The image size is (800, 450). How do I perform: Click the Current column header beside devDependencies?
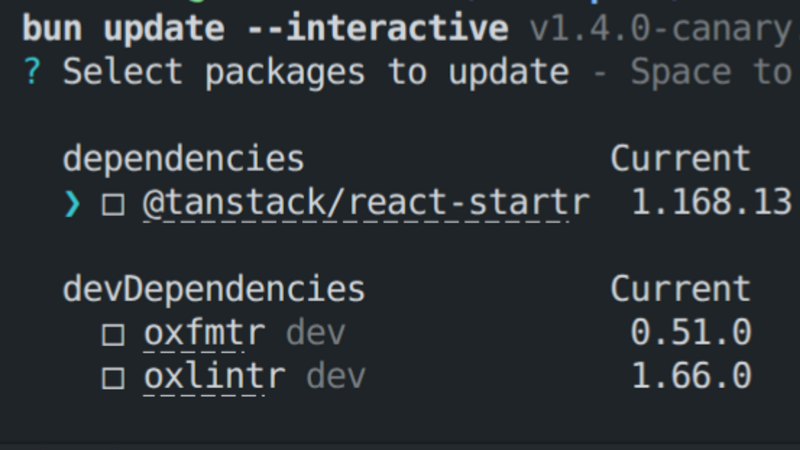pos(681,289)
